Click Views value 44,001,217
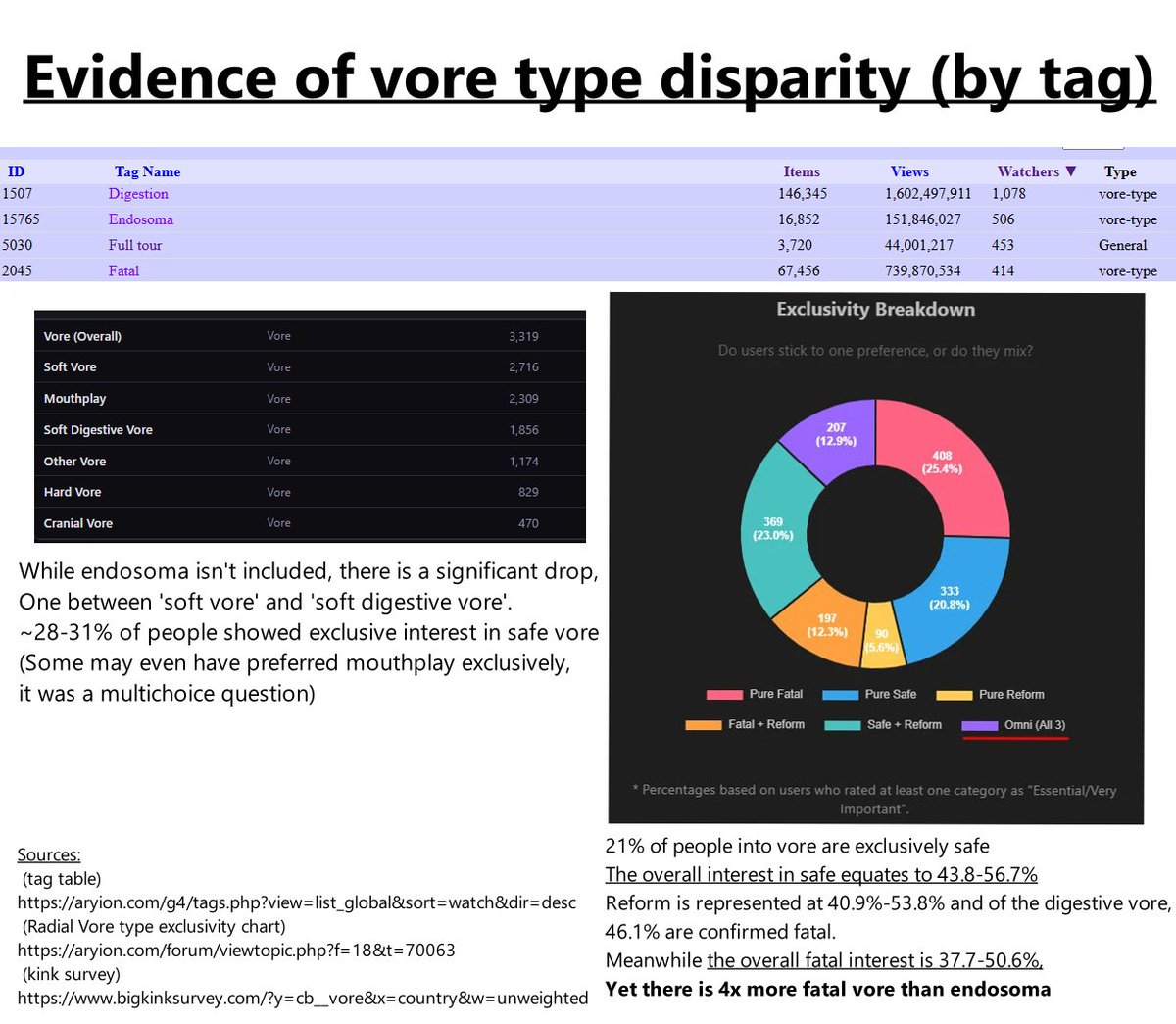Image resolution: width=1176 pixels, height=1024 pixels. click(x=919, y=245)
